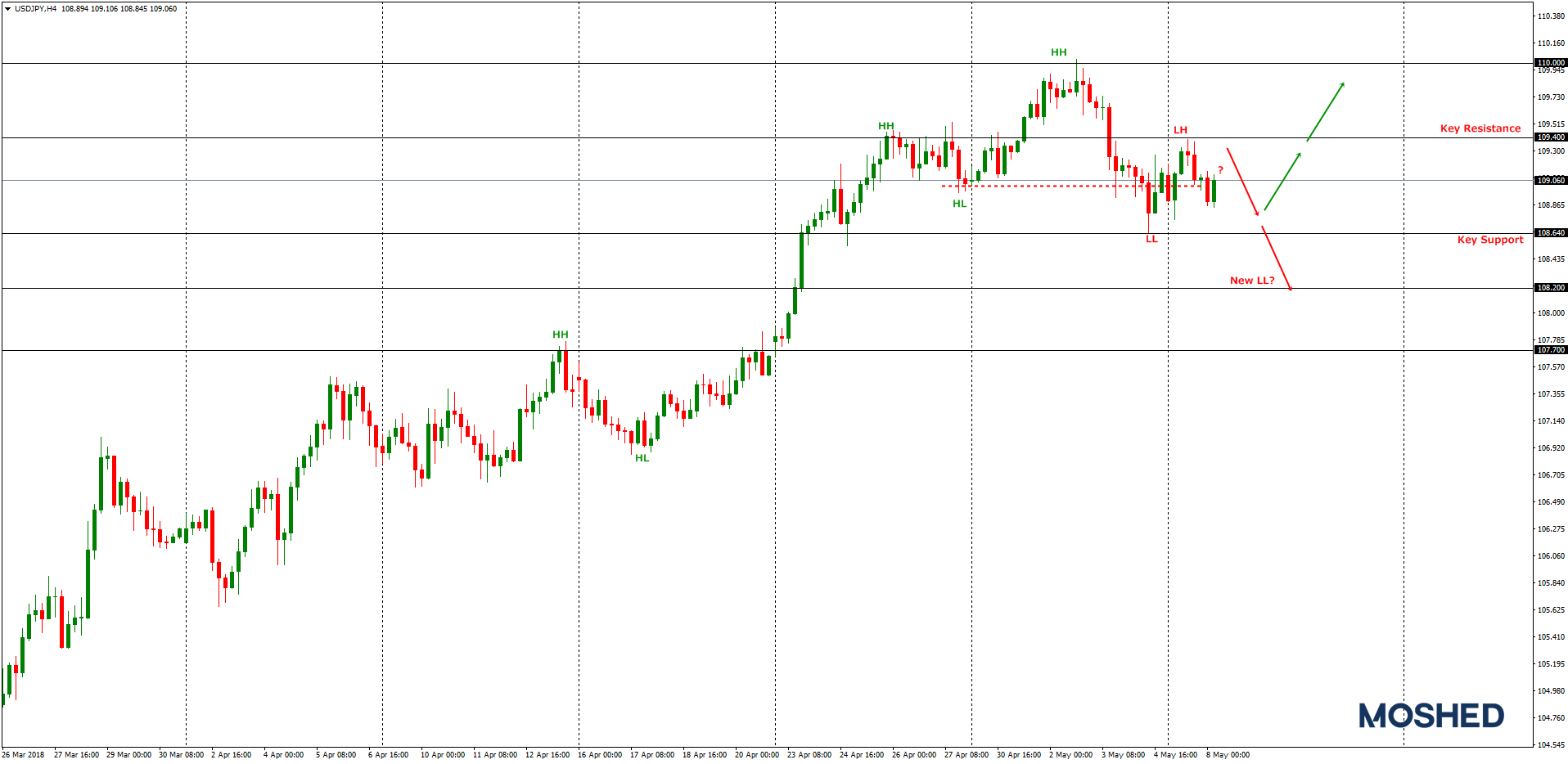This screenshot has height=764, width=1568.
Task: Click the '8 May 00:00' time axis label
Action: (1227, 755)
